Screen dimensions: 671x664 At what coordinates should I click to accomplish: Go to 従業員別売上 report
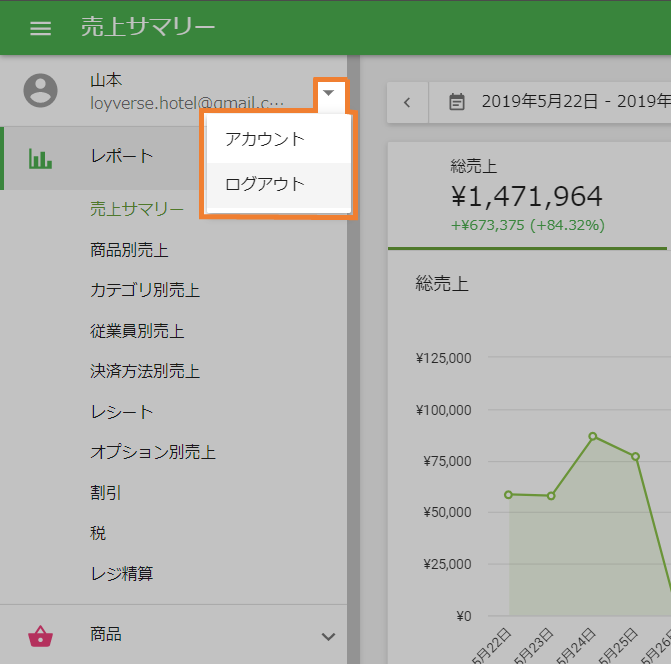[x=137, y=331]
